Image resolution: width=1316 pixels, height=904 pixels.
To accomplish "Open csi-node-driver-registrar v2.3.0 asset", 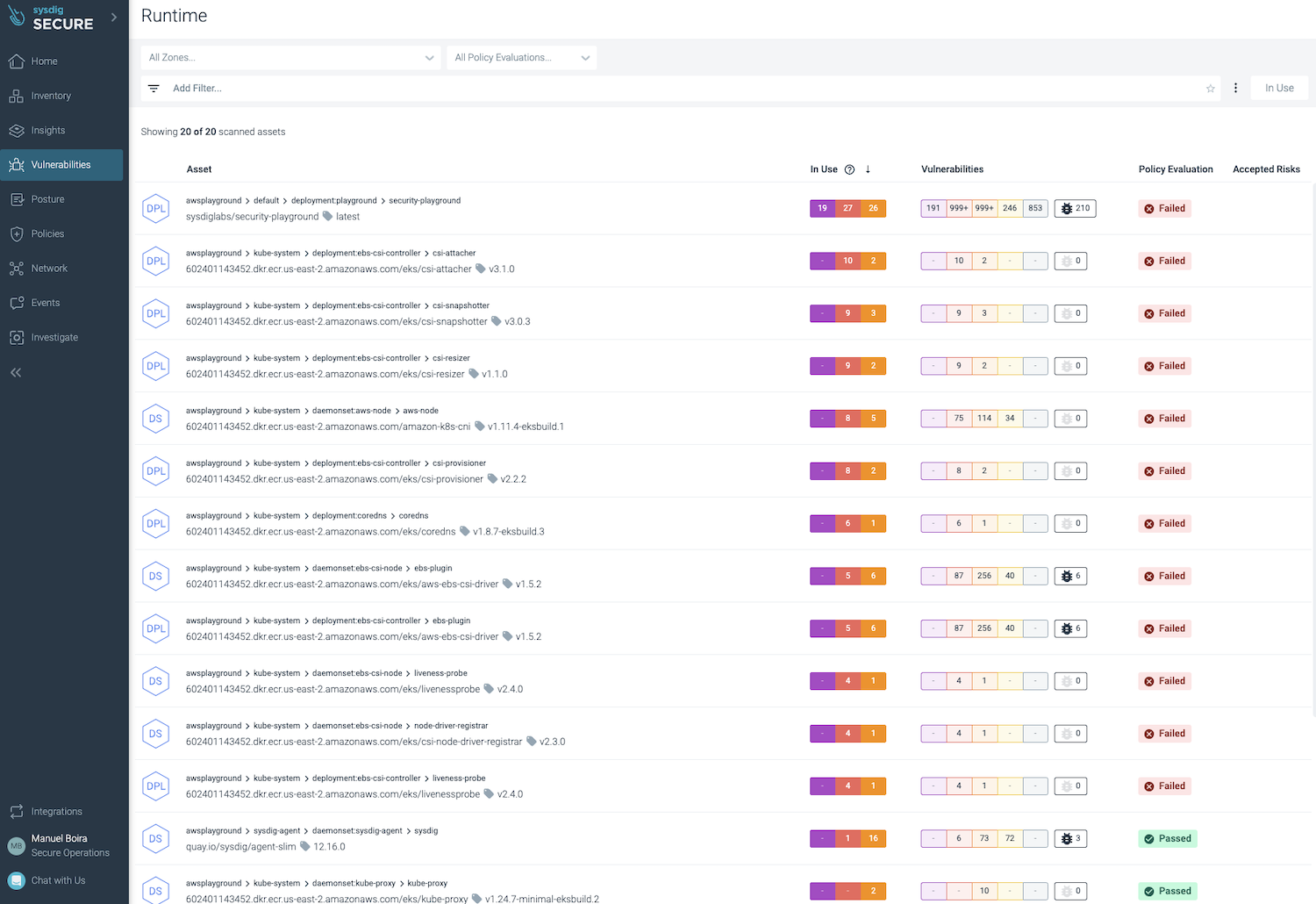I will pos(375,742).
